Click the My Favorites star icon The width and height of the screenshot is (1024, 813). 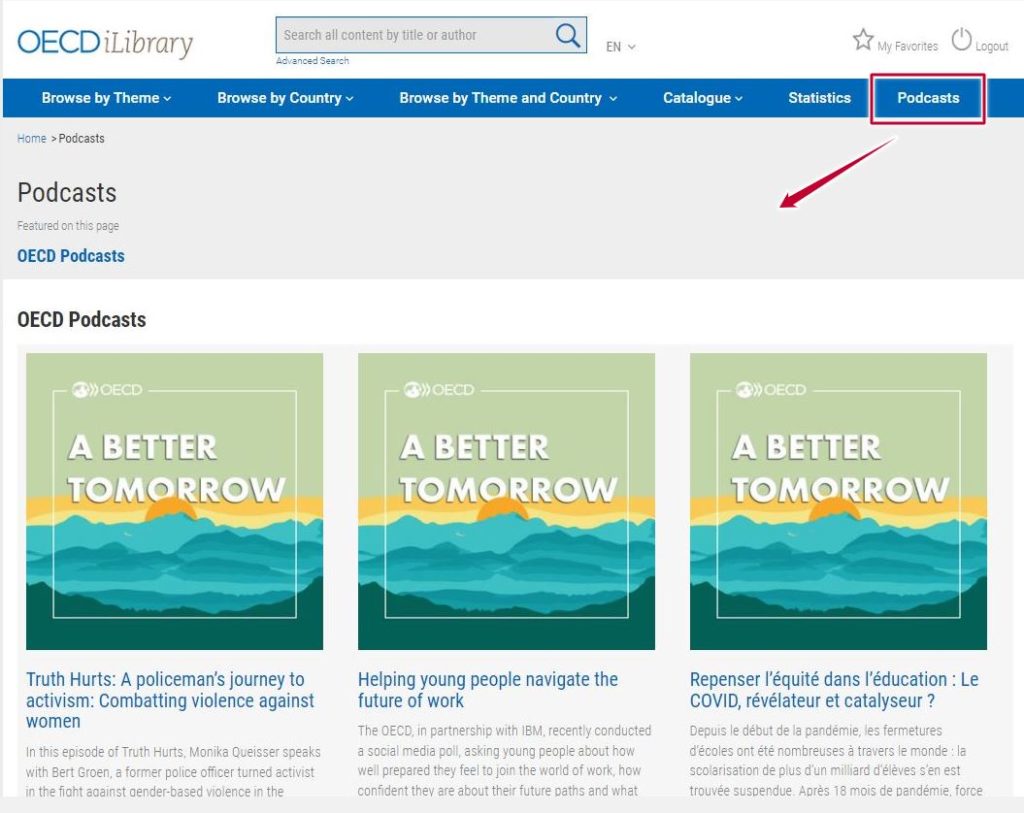click(x=863, y=40)
